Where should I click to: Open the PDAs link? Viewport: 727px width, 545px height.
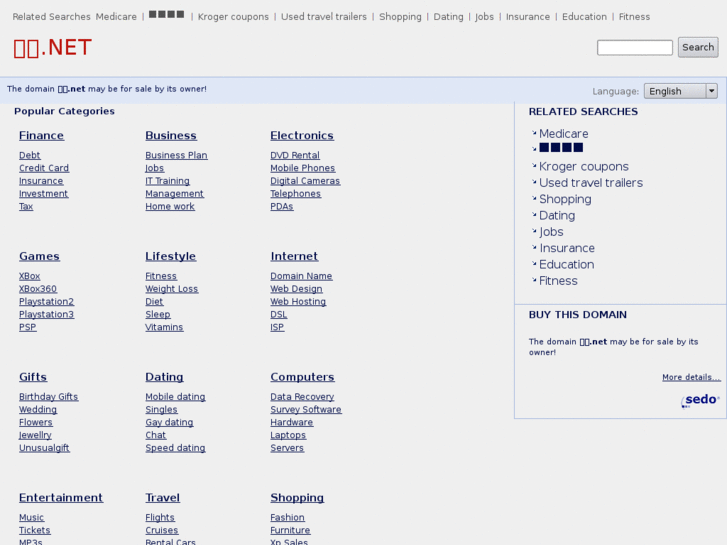282,206
